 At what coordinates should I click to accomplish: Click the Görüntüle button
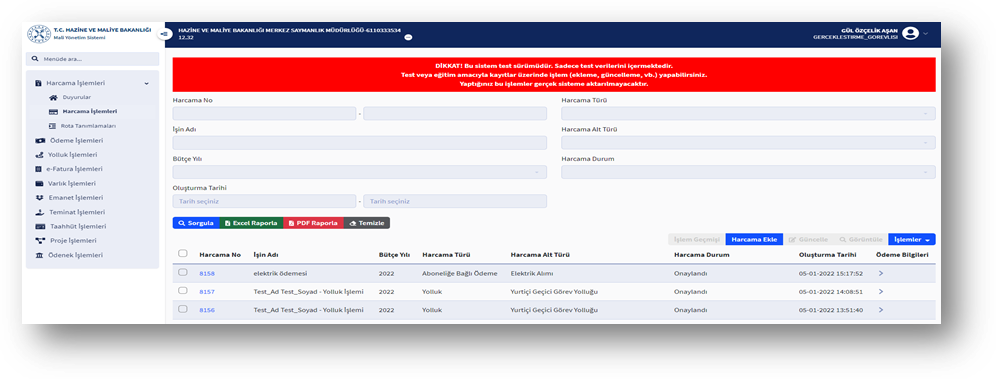860,239
